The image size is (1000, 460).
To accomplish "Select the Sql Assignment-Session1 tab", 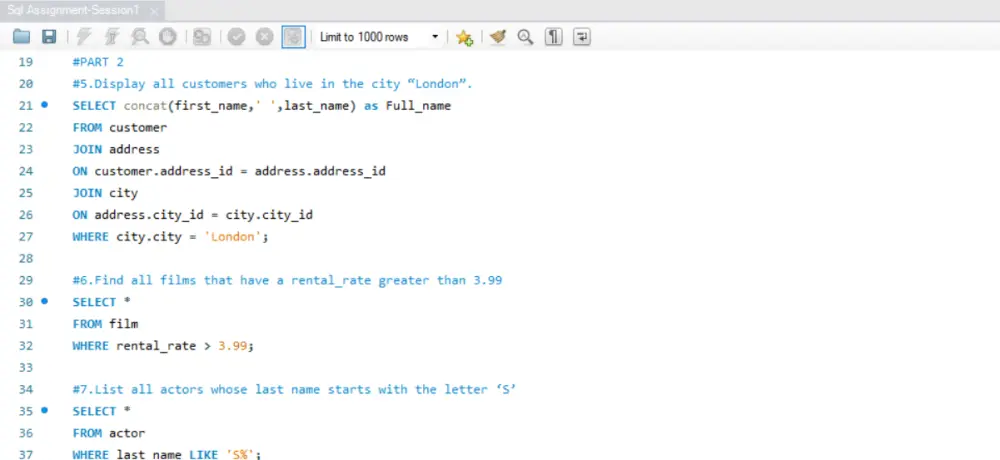I will click(x=73, y=11).
